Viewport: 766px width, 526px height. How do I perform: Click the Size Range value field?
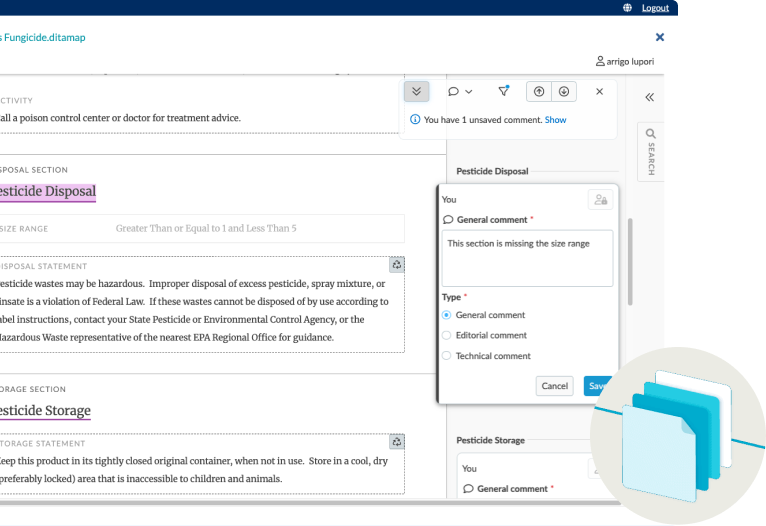(206, 229)
